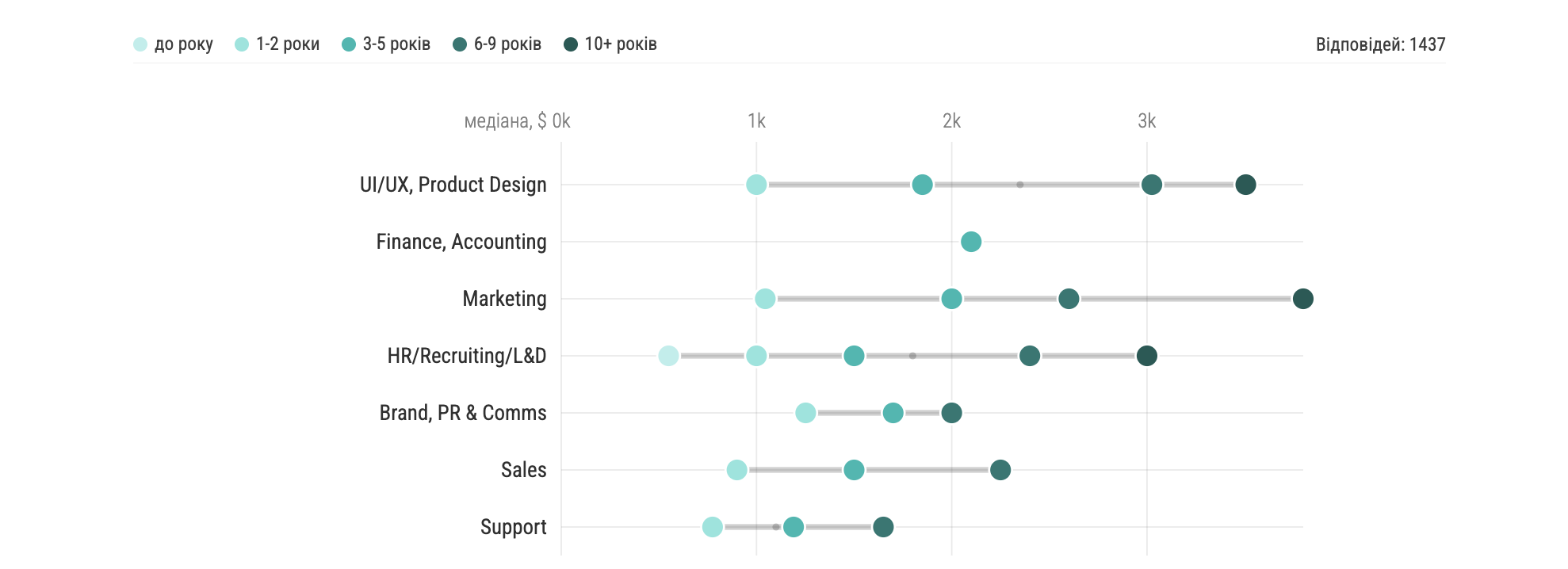Toggle the '3-5 років' legend item

click(x=386, y=44)
